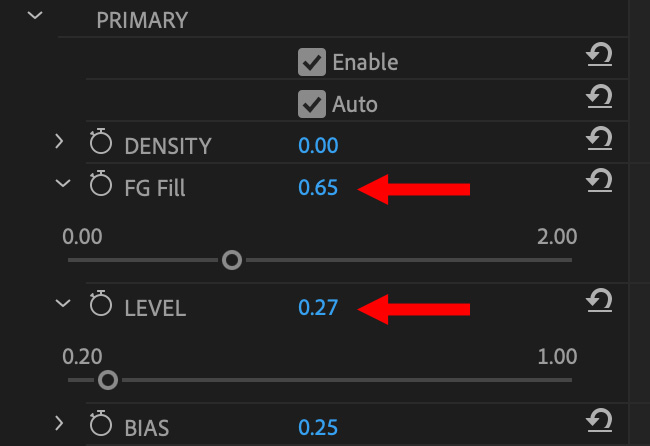Uncheck the Enable checkbox
Screen dimensions: 650x446
click(x=312, y=62)
